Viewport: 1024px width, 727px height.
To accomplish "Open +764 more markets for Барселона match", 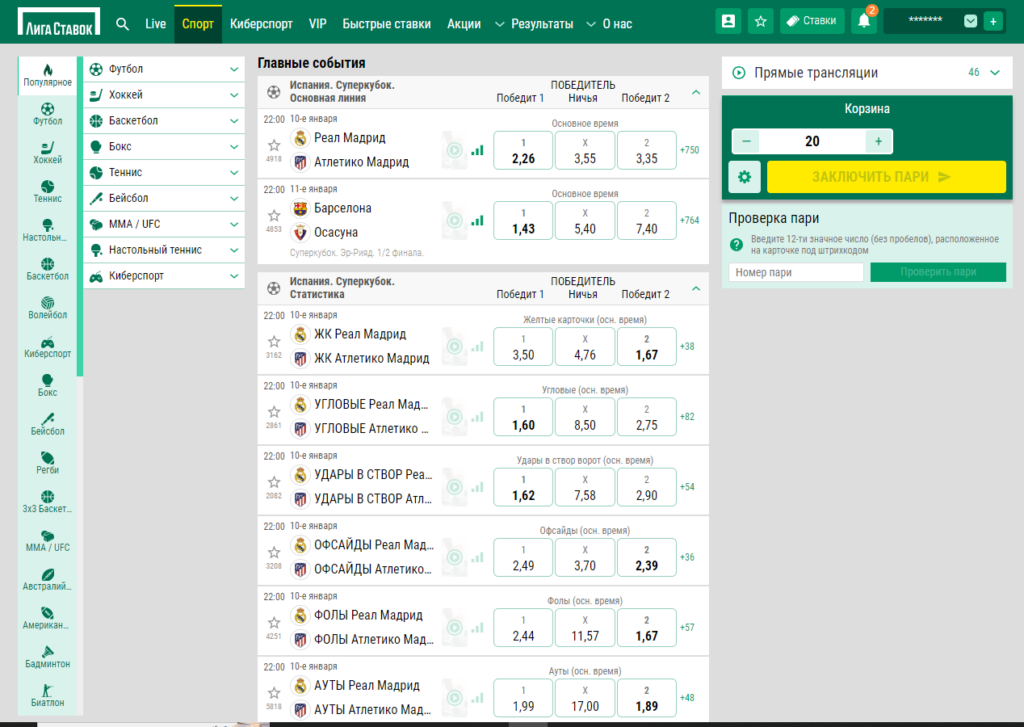I will (x=690, y=221).
